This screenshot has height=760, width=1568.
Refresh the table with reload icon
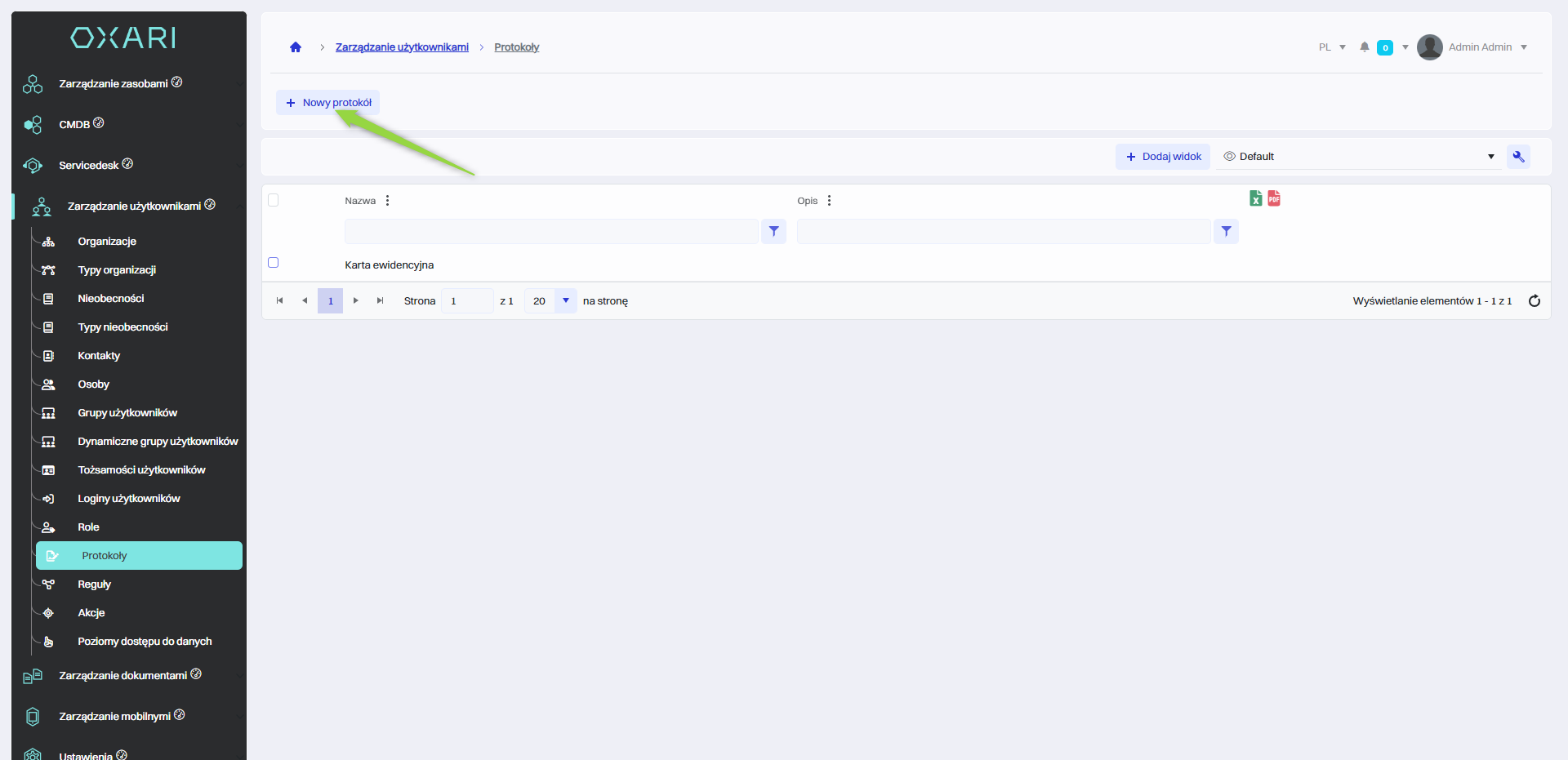tap(1534, 301)
